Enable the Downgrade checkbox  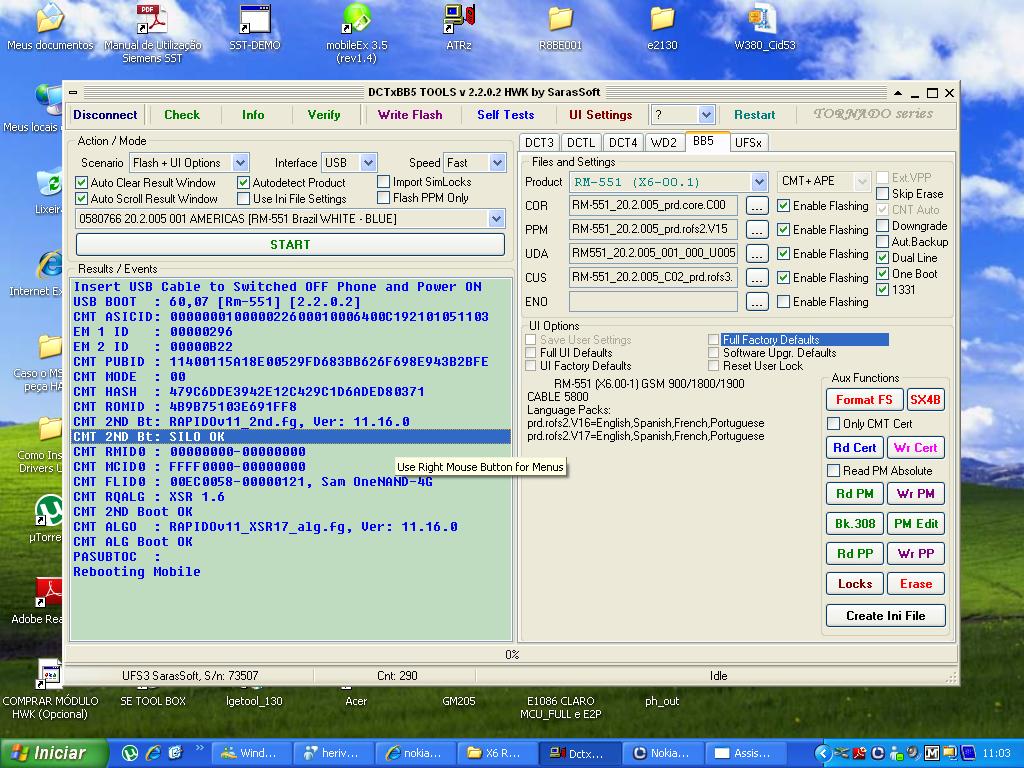[882, 225]
